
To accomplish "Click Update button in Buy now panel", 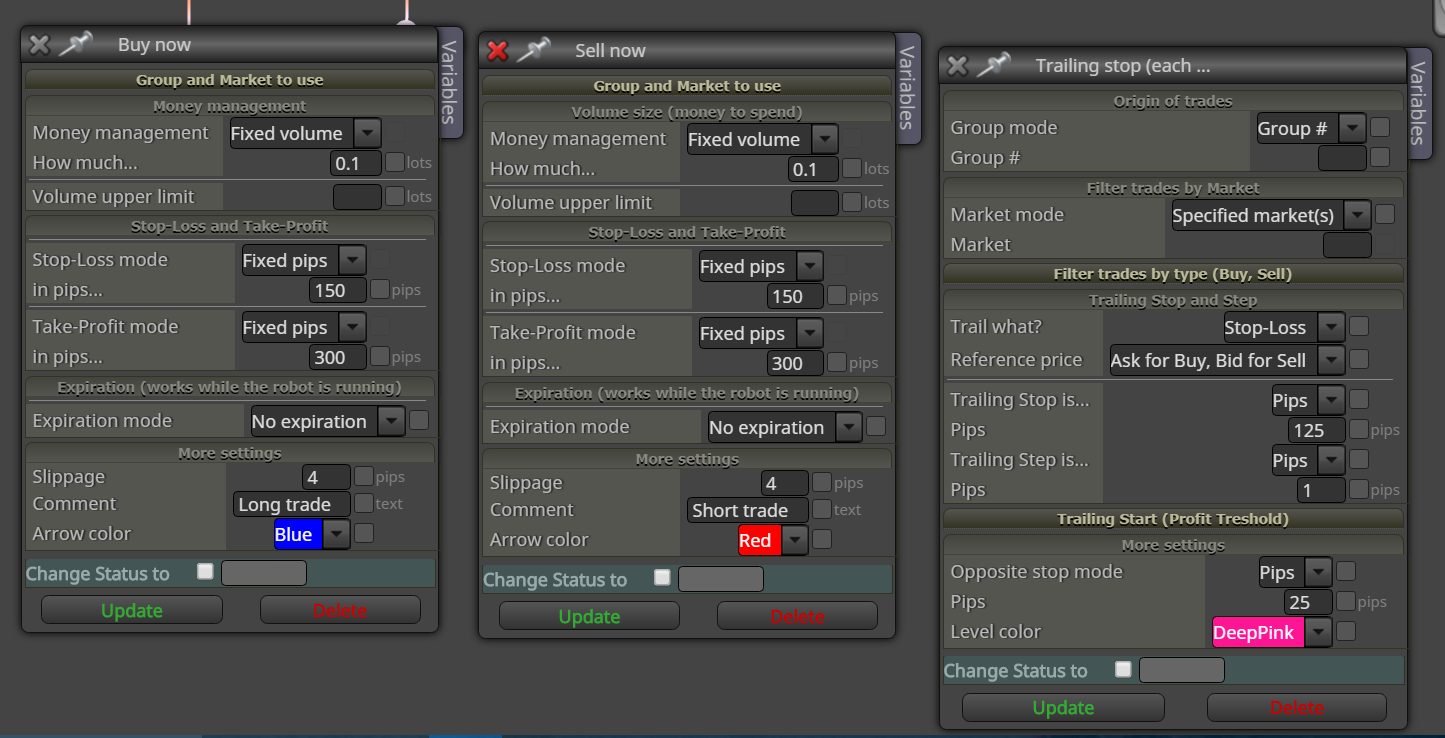I will click(x=132, y=610).
